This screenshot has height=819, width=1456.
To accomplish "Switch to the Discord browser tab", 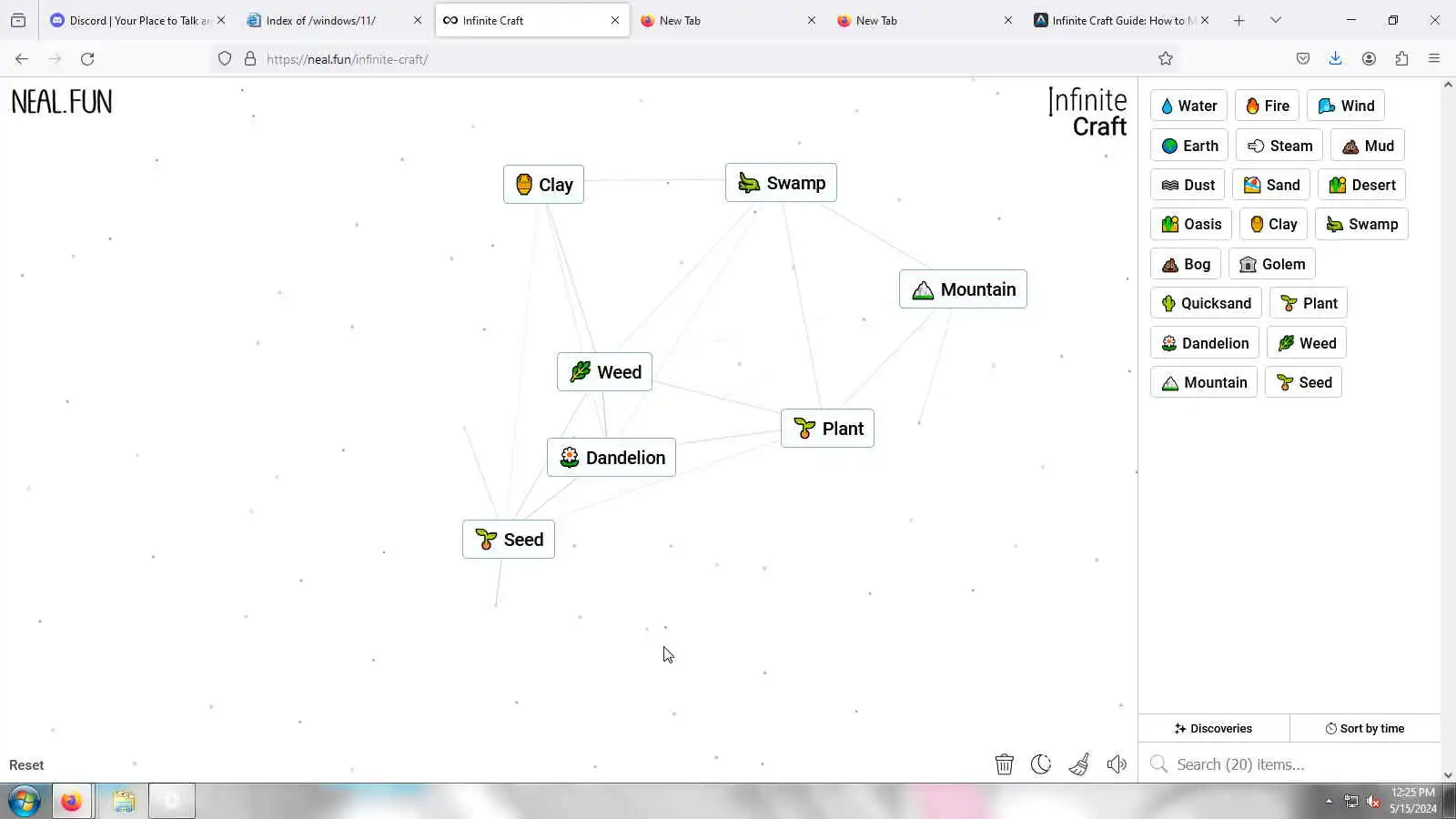I will pos(138,20).
